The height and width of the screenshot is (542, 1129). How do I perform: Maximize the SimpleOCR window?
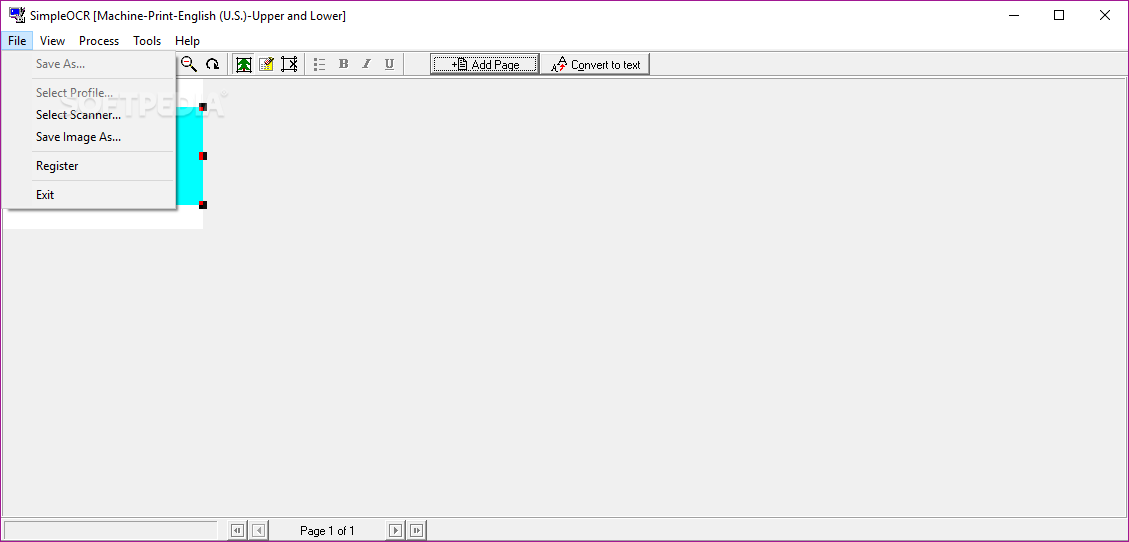click(1058, 15)
